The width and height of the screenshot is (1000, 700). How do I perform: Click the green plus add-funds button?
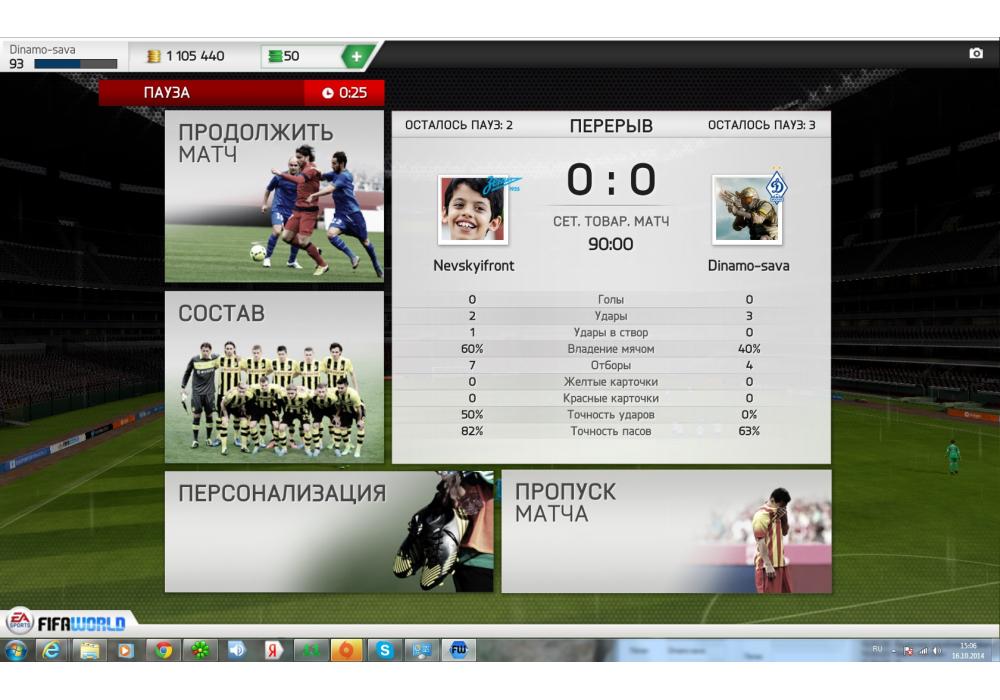(x=358, y=56)
